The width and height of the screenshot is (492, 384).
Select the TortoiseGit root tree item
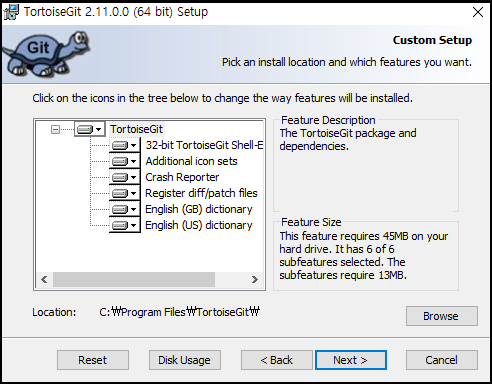(136, 129)
